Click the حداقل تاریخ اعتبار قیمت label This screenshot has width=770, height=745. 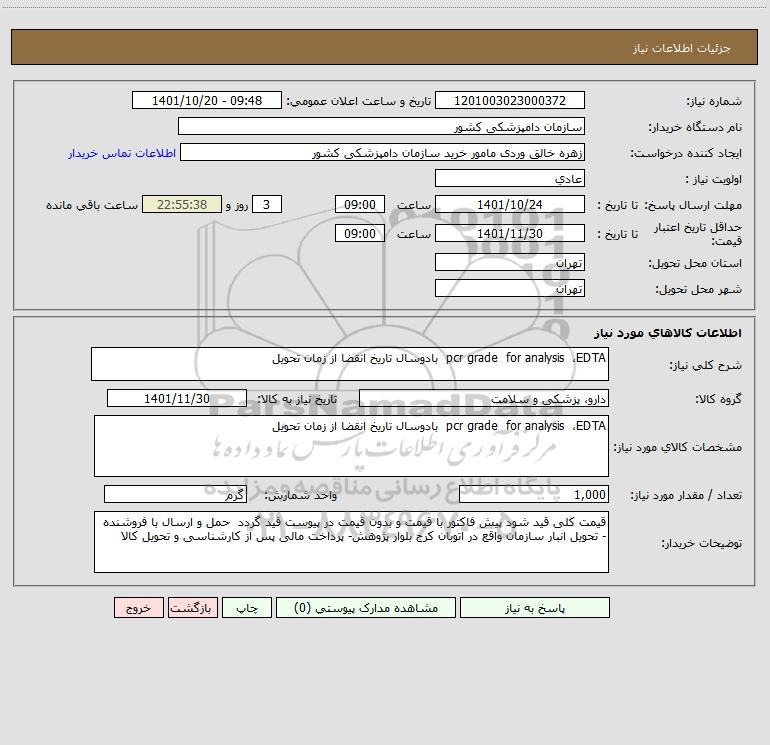698,234
